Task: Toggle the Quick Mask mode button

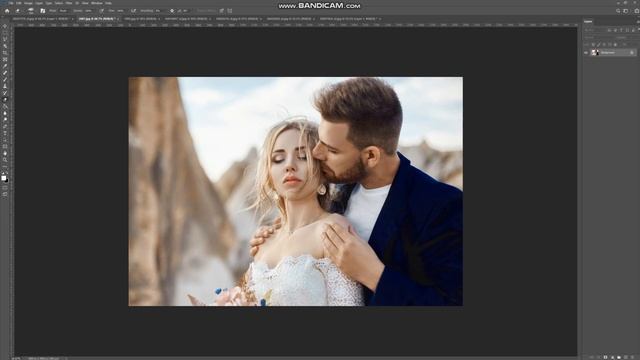Action: (x=5, y=189)
